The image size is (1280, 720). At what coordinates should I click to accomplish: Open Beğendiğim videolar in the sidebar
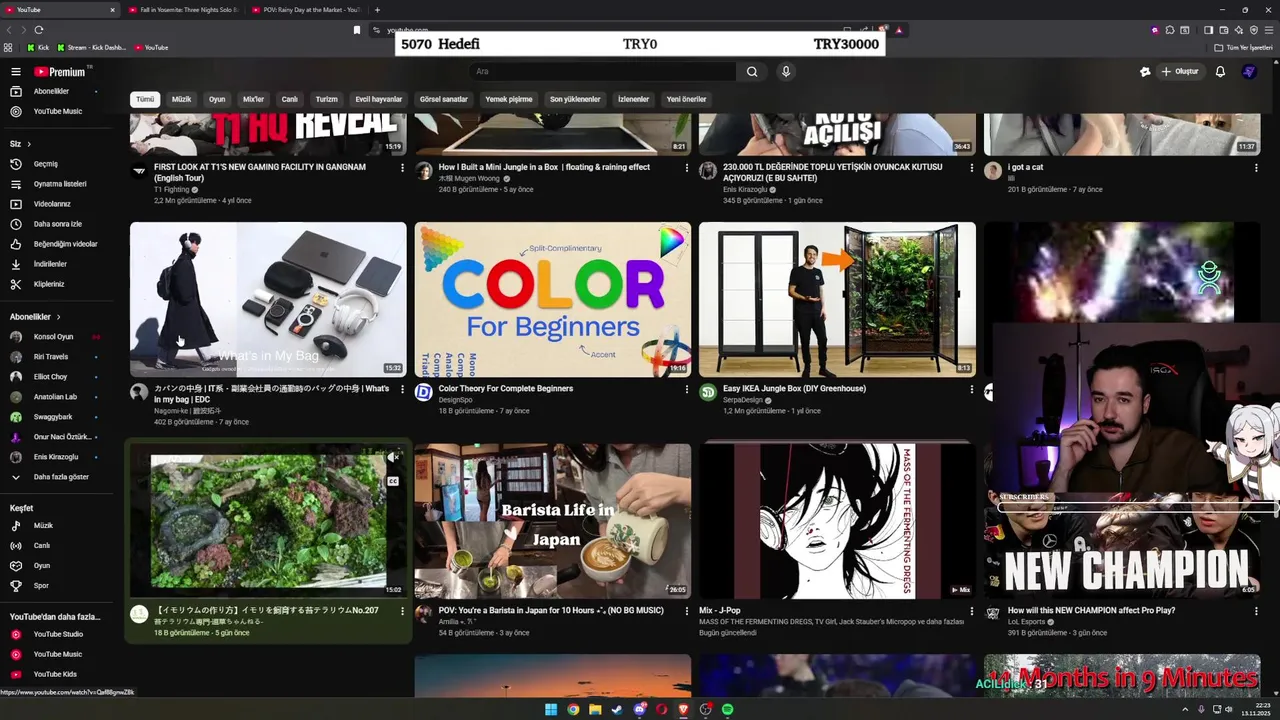[55, 244]
